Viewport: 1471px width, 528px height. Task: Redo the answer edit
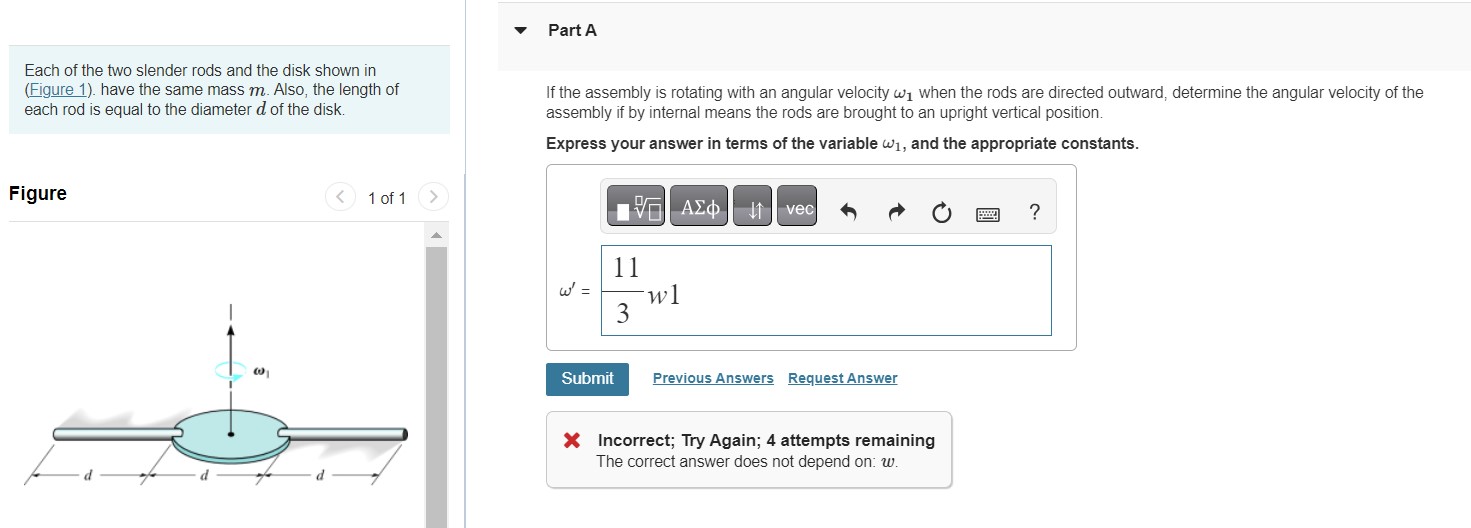(896, 212)
